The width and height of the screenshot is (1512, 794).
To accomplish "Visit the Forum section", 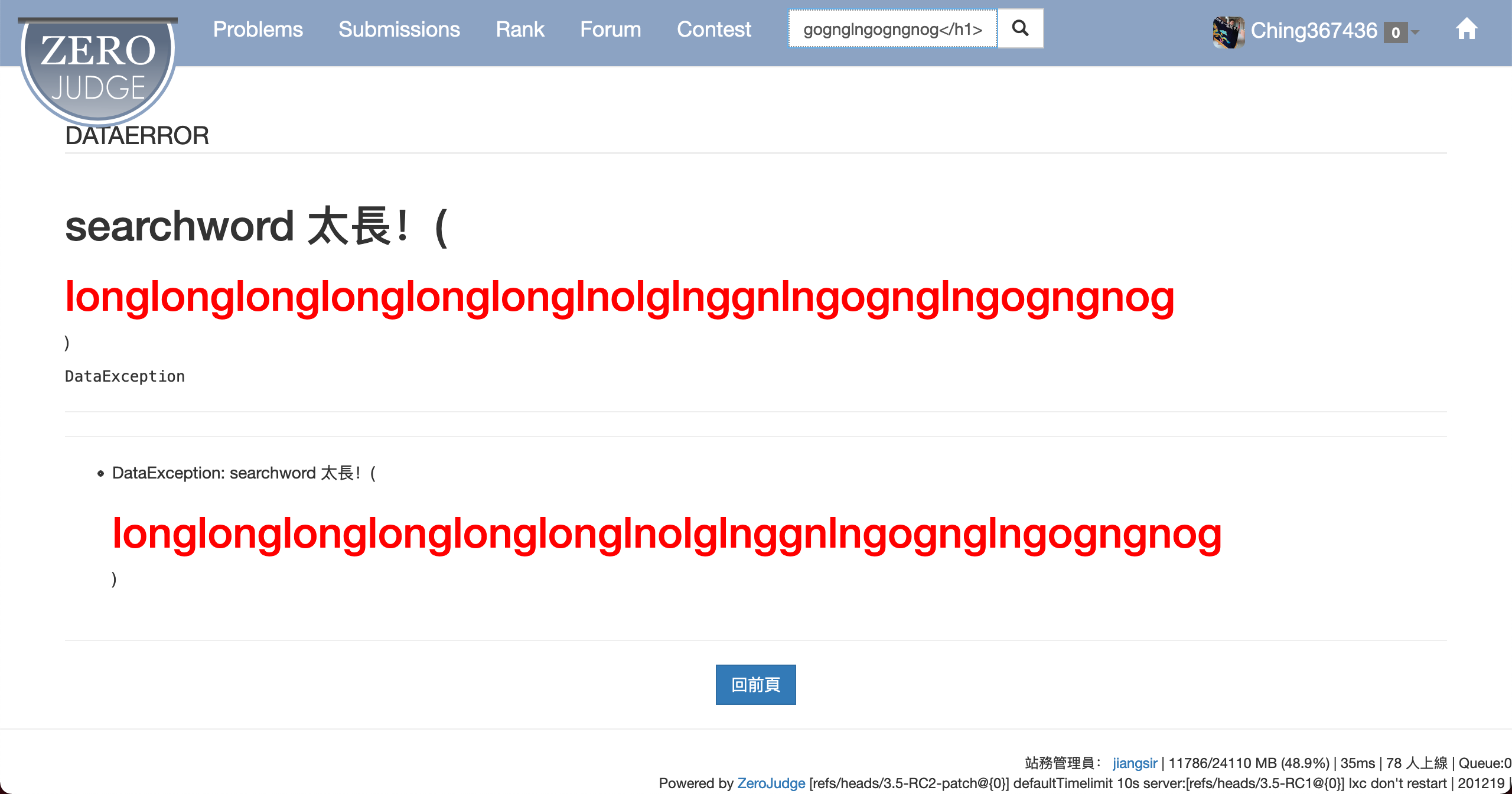I will (610, 30).
